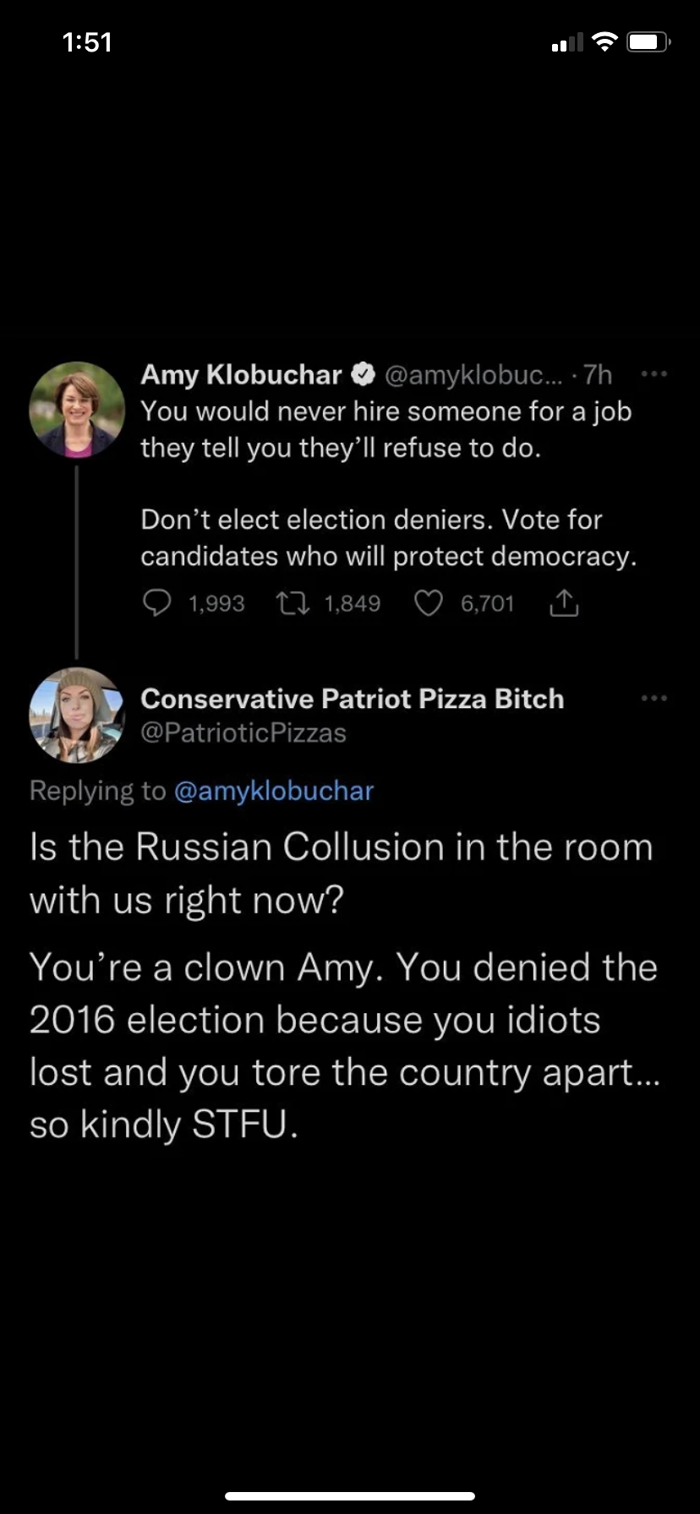Tap the reply comment bubble icon
The image size is (700, 1514).
click(x=158, y=603)
